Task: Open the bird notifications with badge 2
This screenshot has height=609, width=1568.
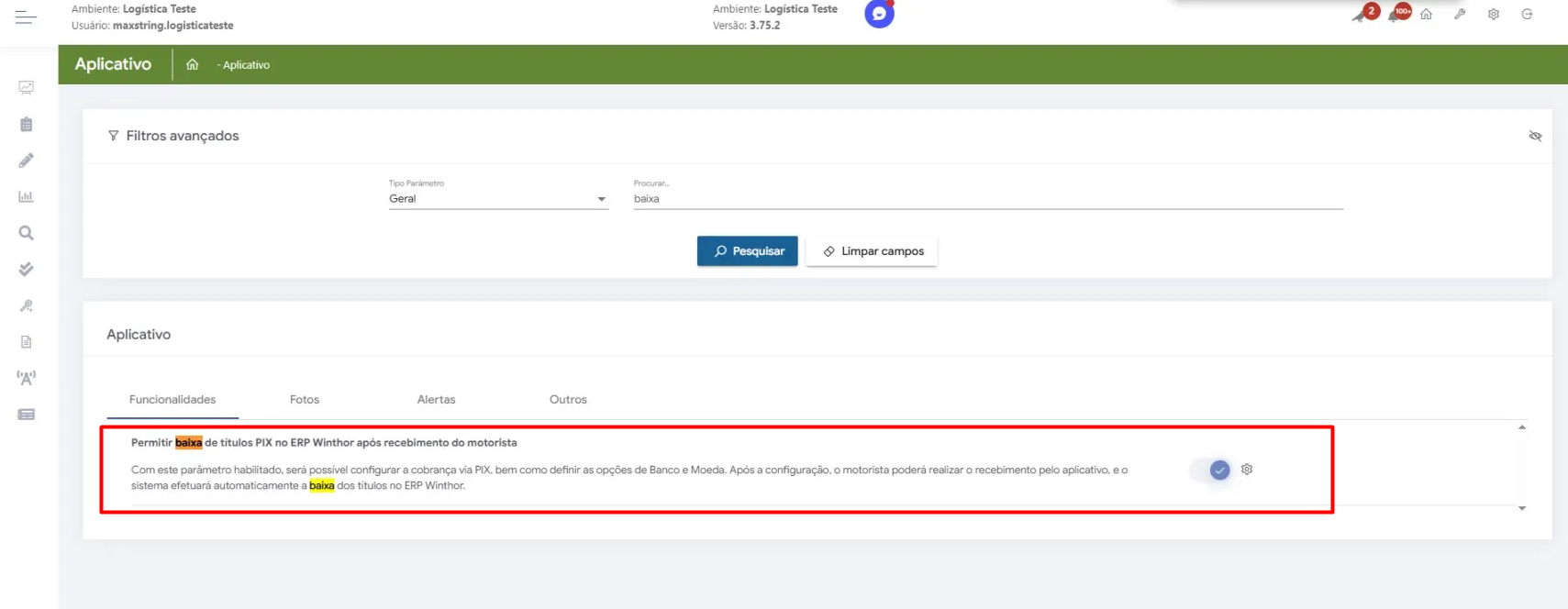Action: click(x=1364, y=14)
